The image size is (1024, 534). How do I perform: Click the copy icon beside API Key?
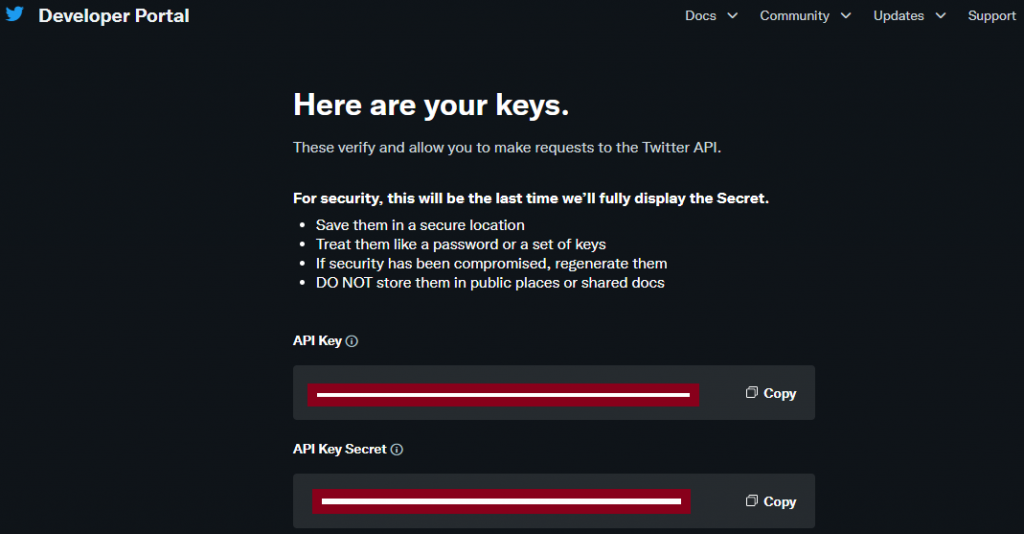pyautogui.click(x=752, y=392)
